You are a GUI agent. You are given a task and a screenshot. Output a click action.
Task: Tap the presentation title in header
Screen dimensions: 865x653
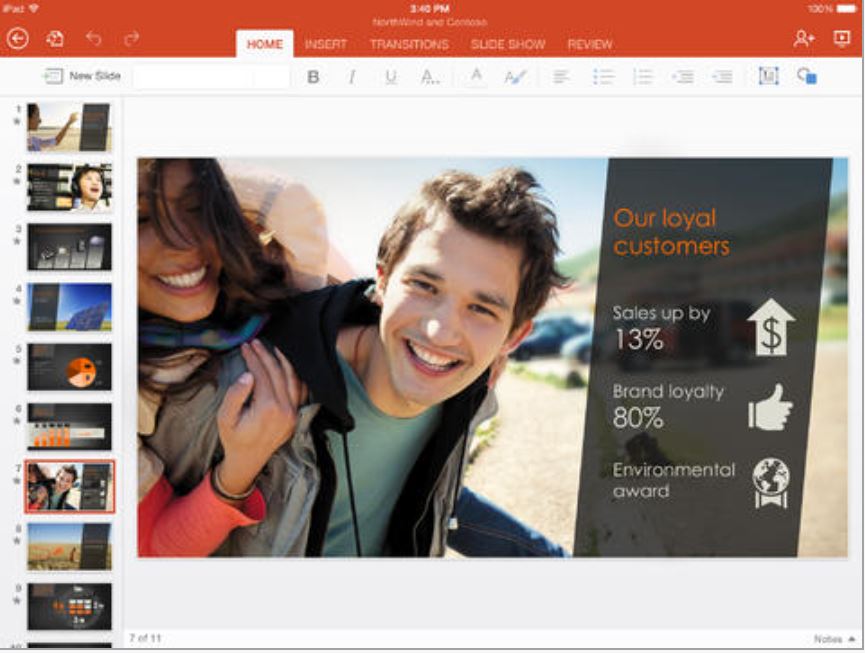430,22
